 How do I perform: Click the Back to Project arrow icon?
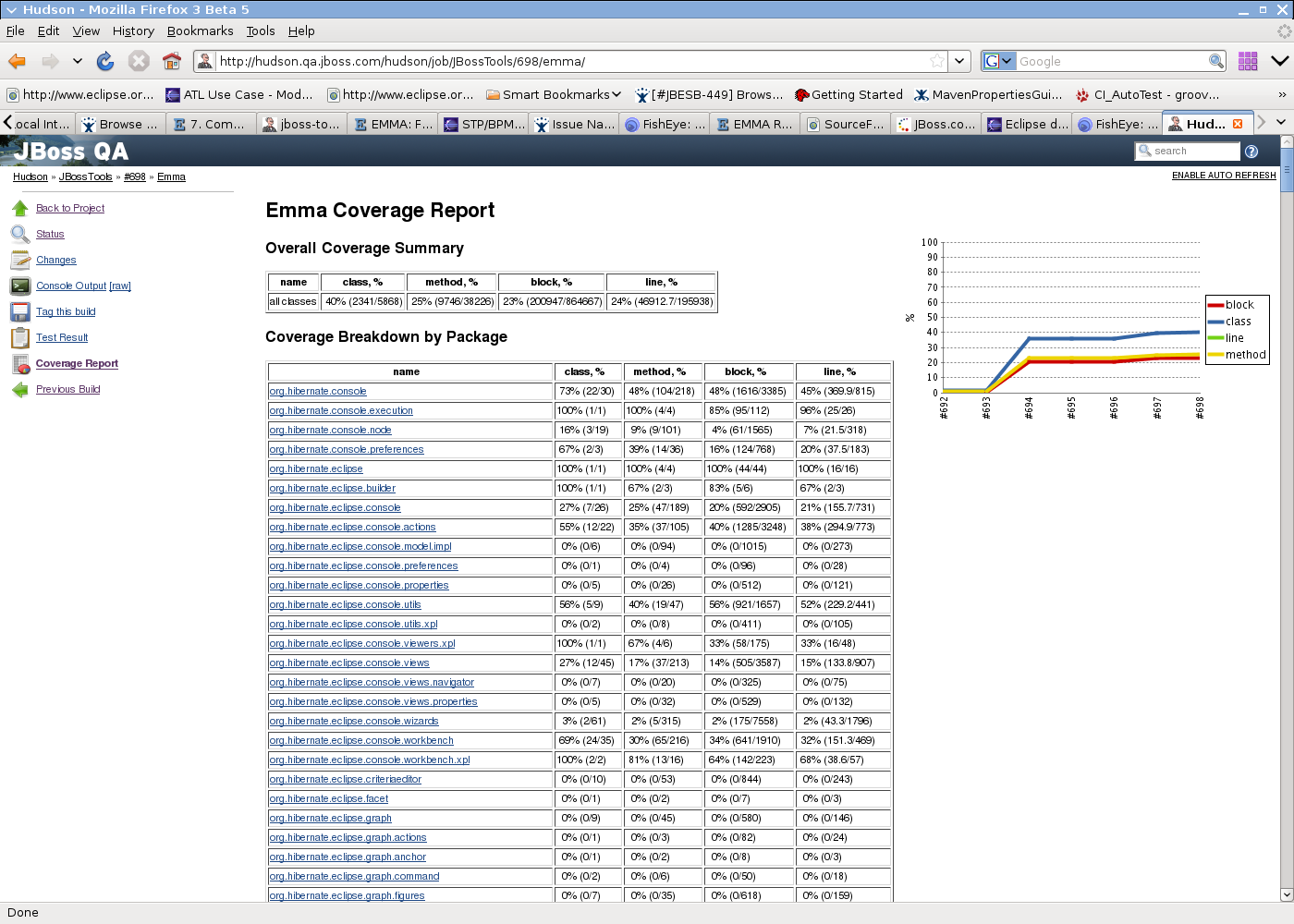tap(20, 208)
